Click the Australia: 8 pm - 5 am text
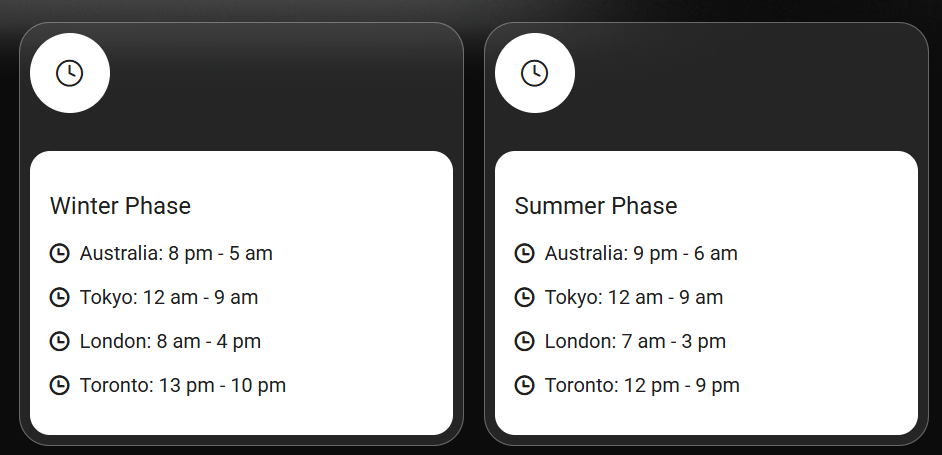 click(x=176, y=253)
